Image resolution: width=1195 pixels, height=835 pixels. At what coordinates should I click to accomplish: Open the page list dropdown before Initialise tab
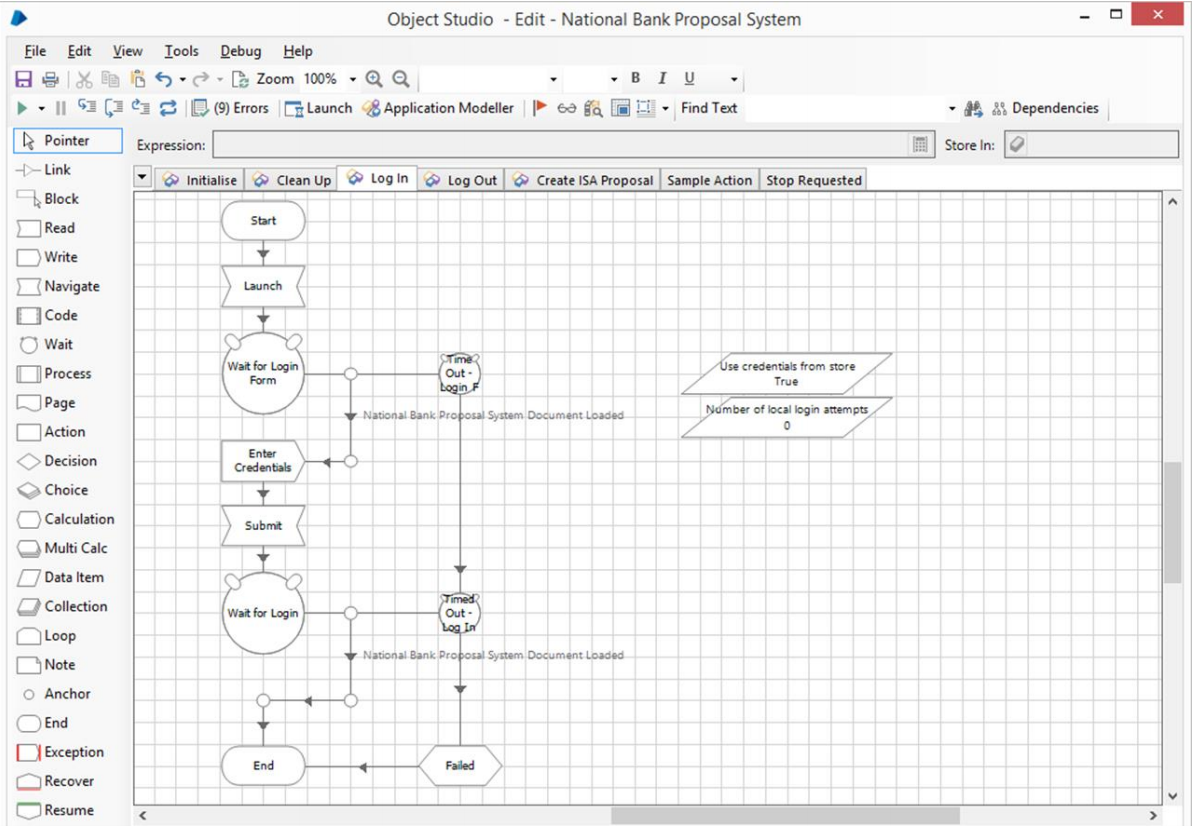click(143, 178)
